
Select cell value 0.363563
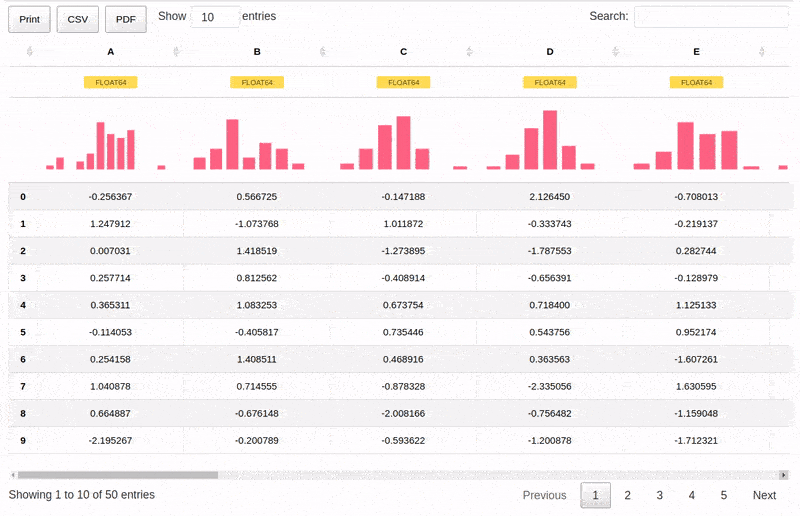tap(549, 359)
